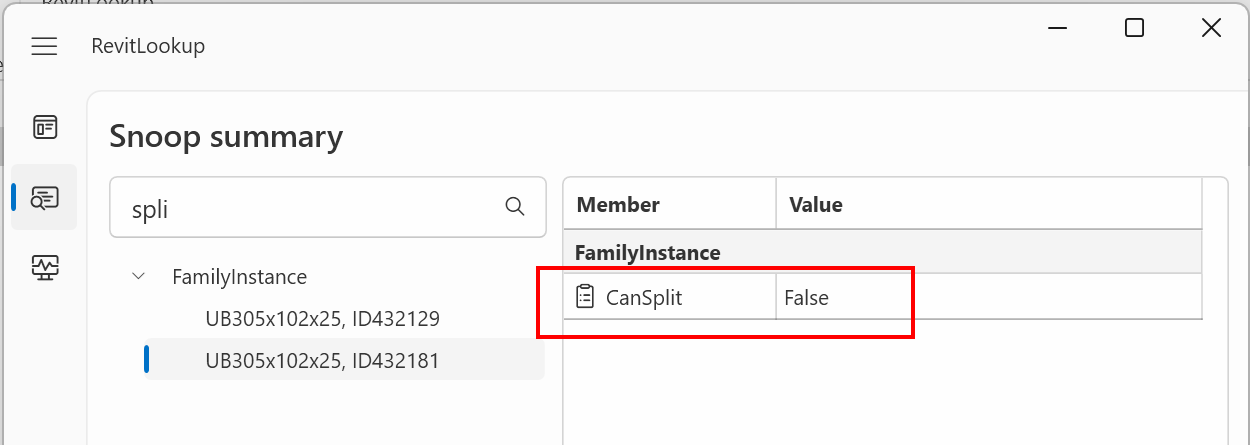Select UB305x102x25, ID432181 in the tree
The image size is (1250, 445).
point(322,360)
